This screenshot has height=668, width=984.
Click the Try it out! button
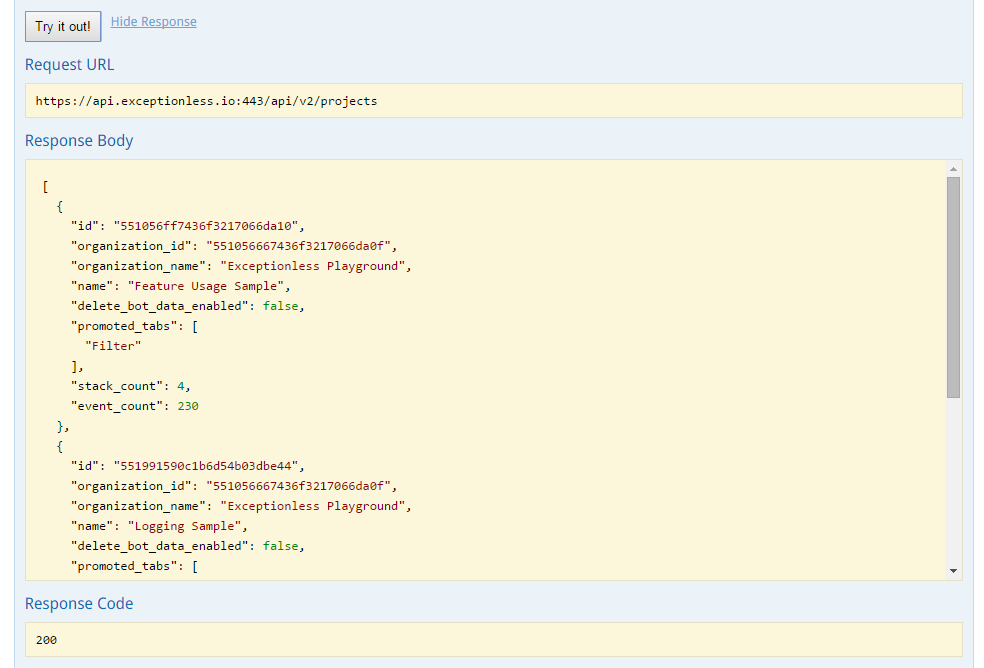pyautogui.click(x=63, y=26)
